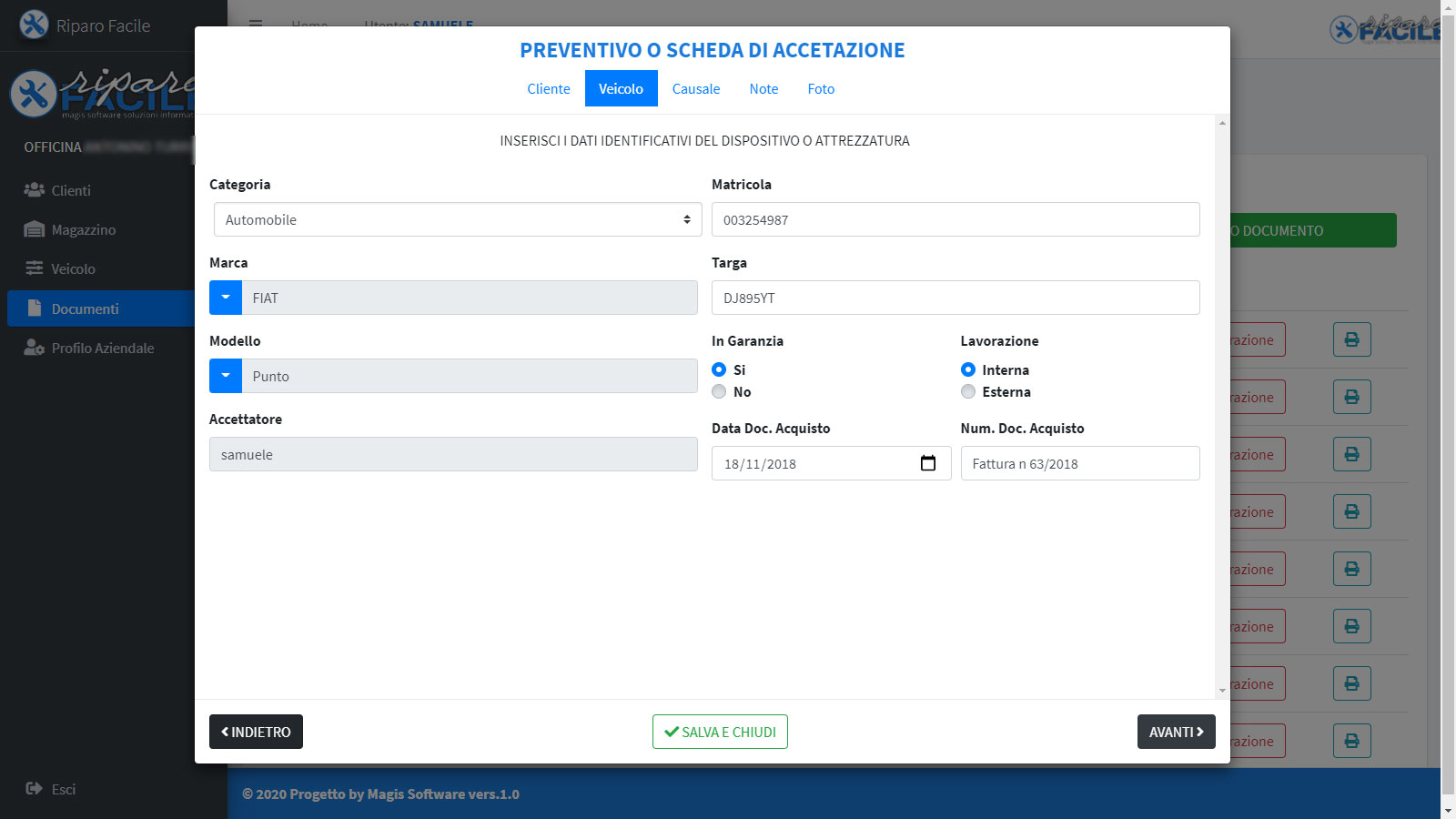The image size is (1456, 819).
Task: Switch to the Cliente tab
Action: [x=549, y=88]
